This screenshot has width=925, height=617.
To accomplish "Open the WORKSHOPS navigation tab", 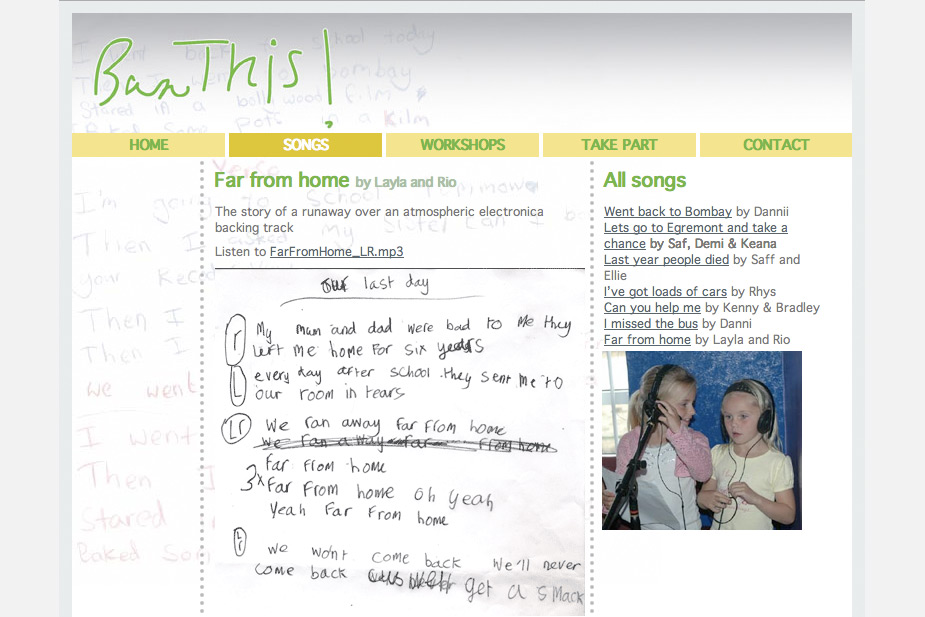I will click(x=462, y=145).
